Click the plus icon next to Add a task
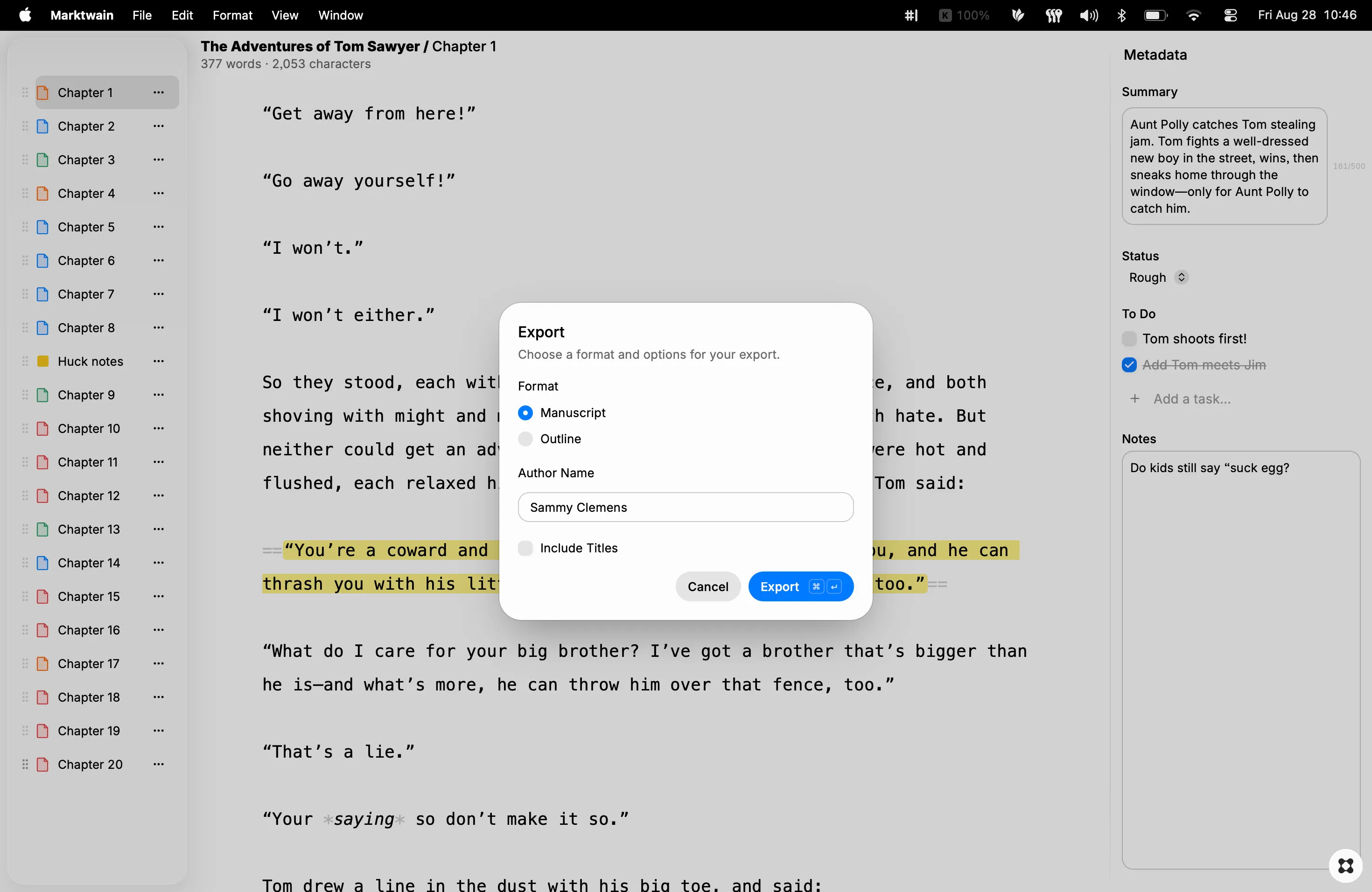 click(x=1134, y=399)
